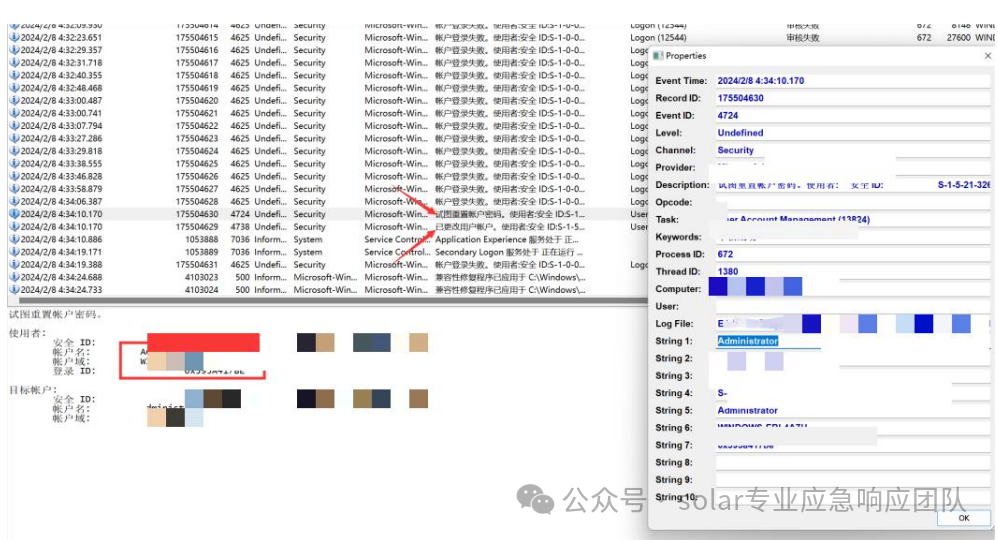Click the Properties dialog title icon
The width and height of the screenshot is (998, 540).
pyautogui.click(x=658, y=56)
